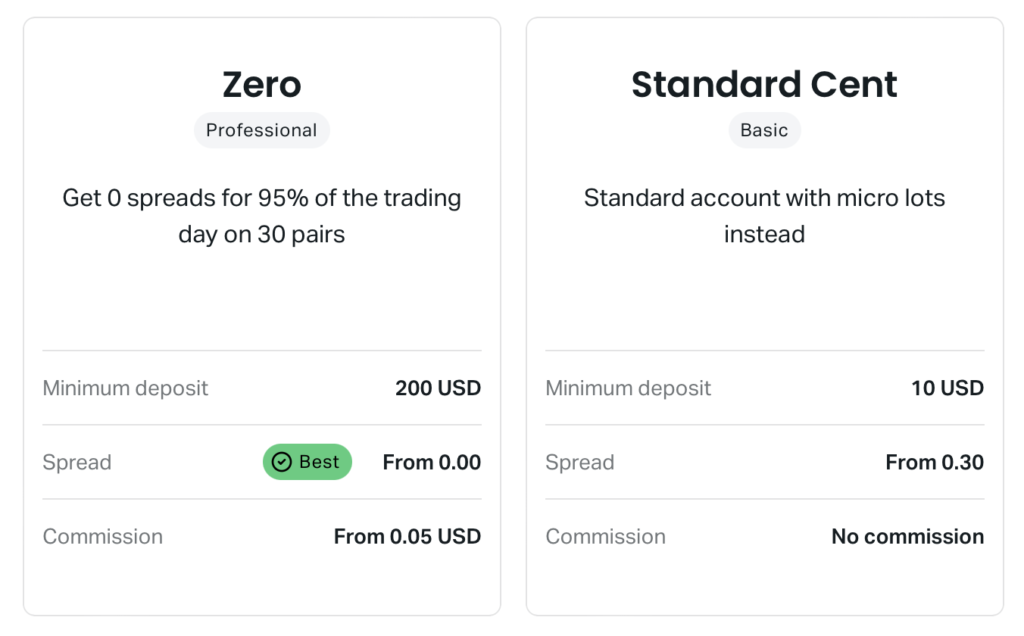
Task: Click the Professional tag under Zero
Action: 262,130
